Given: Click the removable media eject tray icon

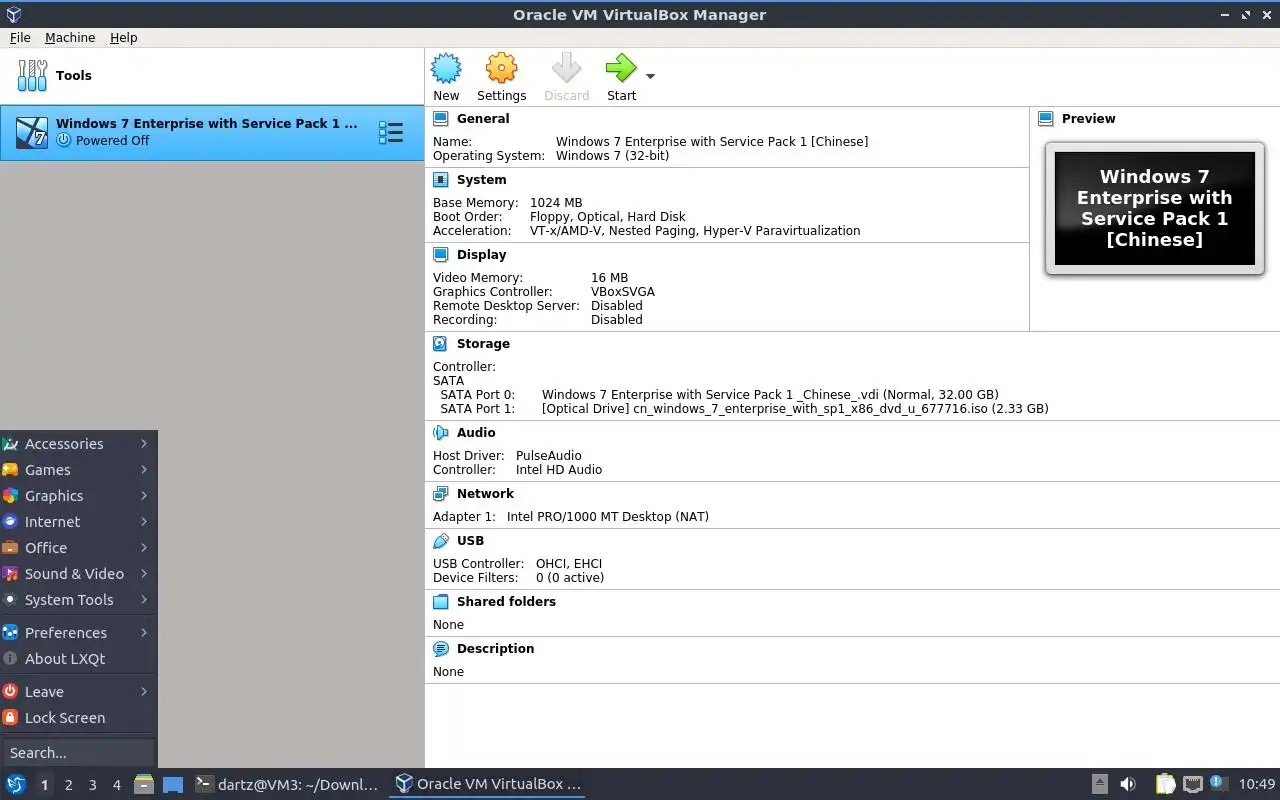Looking at the screenshot, I should coord(1099,784).
